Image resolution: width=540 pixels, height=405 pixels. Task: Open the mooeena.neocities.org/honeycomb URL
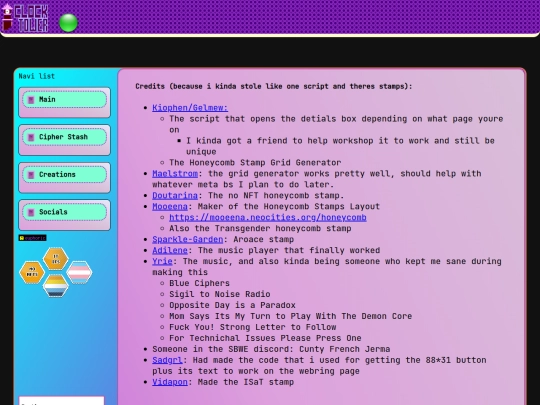click(x=268, y=218)
